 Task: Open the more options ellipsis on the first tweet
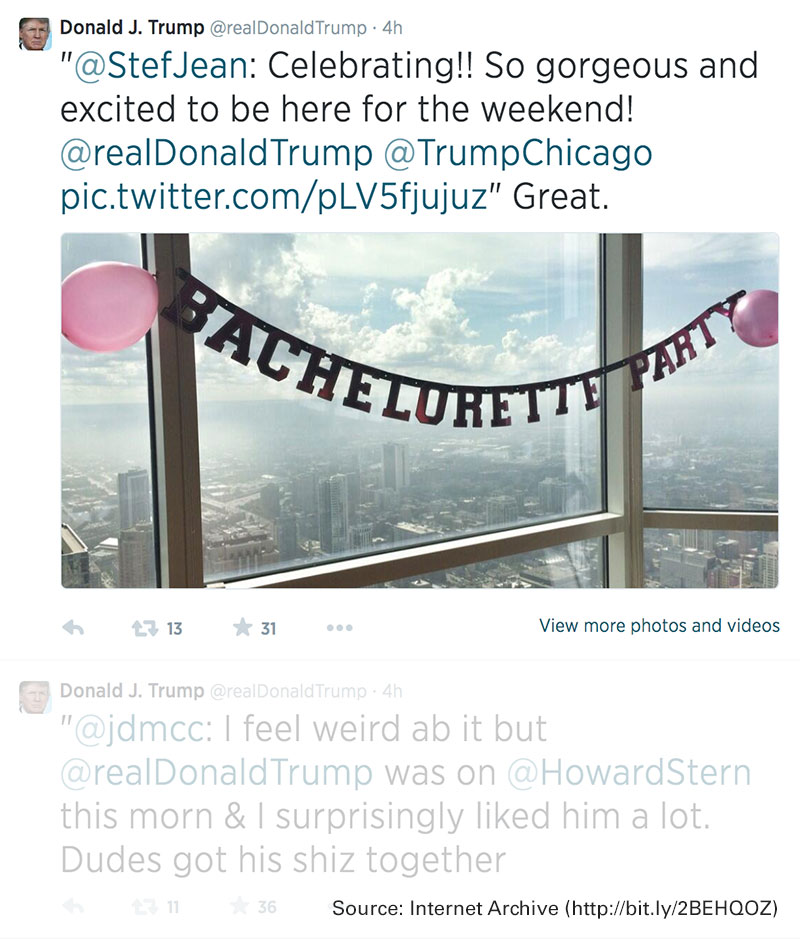click(x=339, y=628)
